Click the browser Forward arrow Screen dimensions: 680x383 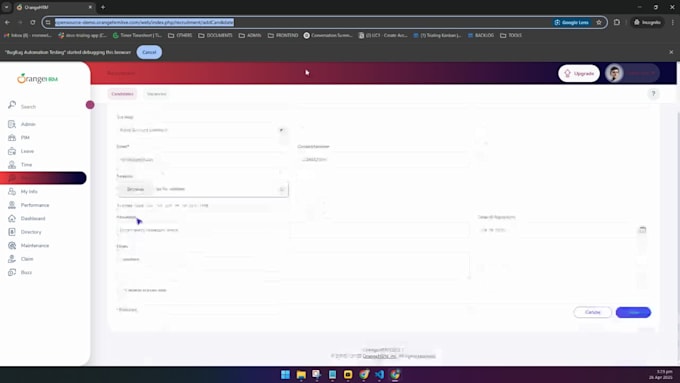coord(20,22)
